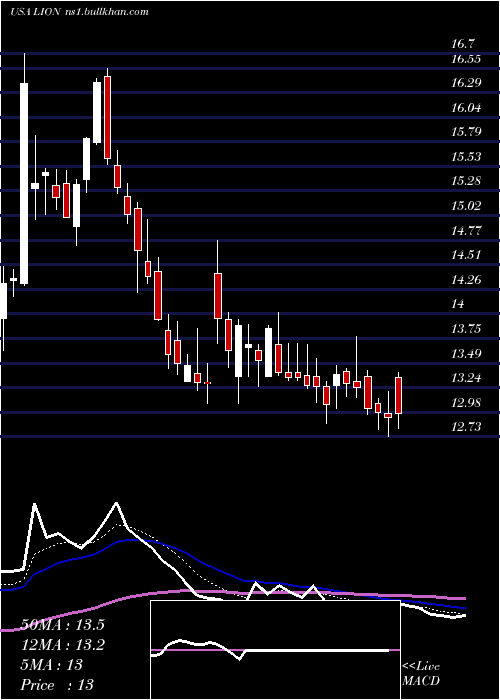Click the 'Price : 13' legend value
The image size is (500, 700).
(58, 684)
